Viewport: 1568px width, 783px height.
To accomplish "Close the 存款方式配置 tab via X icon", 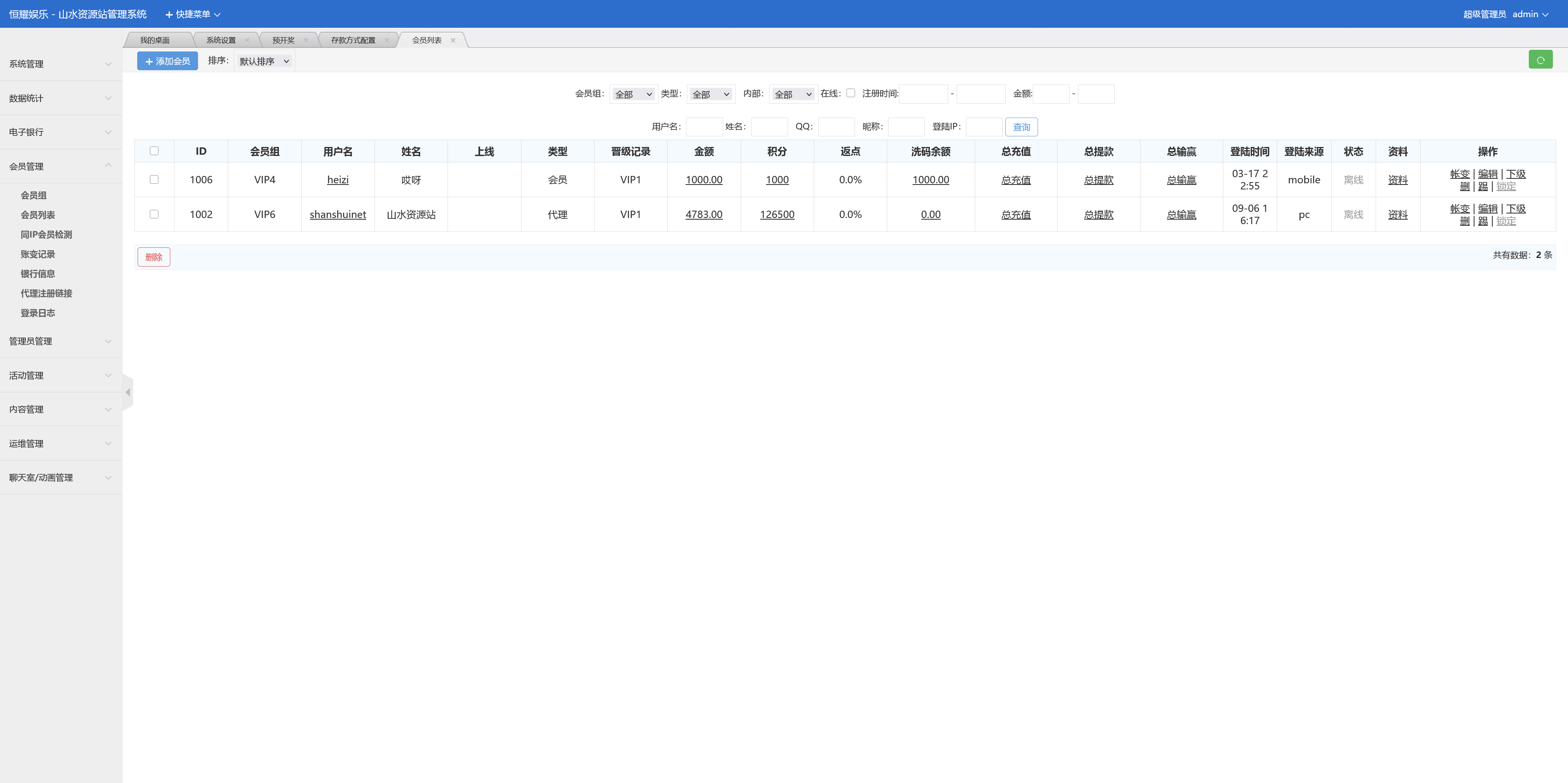I will pyautogui.click(x=387, y=40).
